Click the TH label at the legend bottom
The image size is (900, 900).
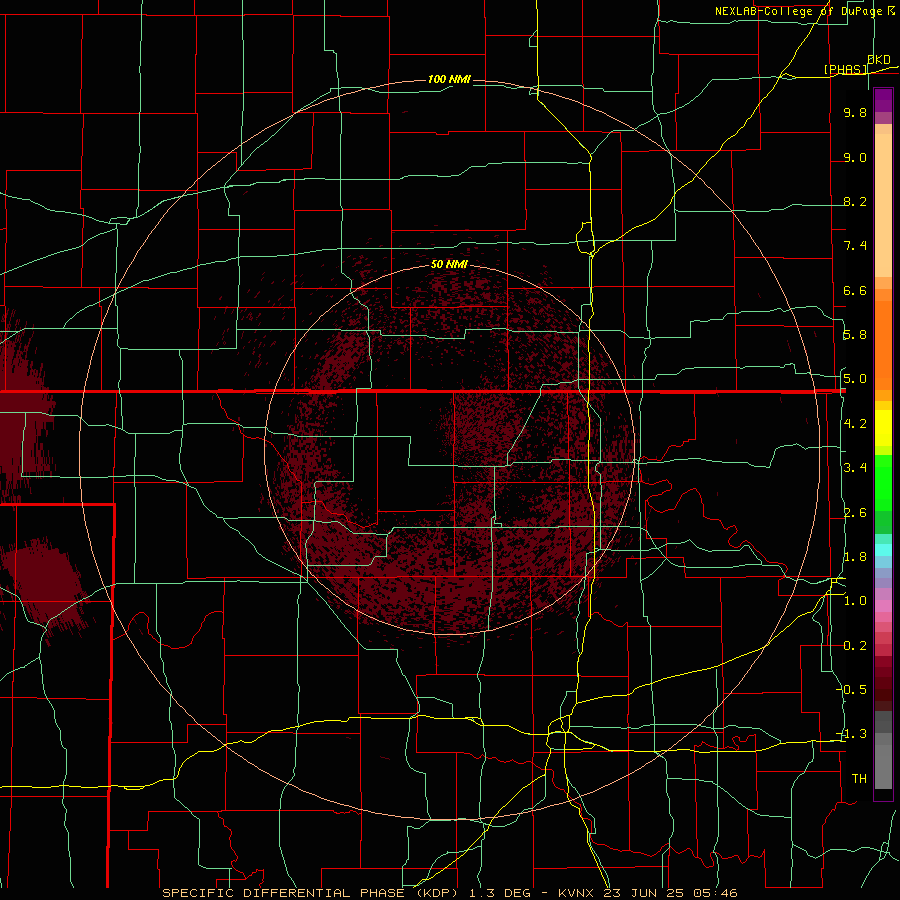click(x=859, y=779)
